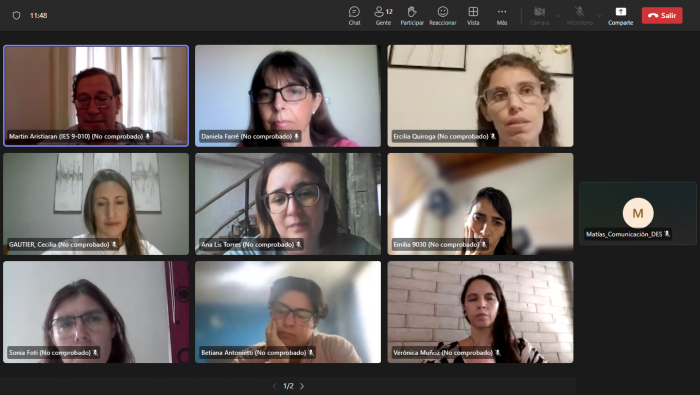Open the Reaccionar emoji menu

tap(442, 16)
